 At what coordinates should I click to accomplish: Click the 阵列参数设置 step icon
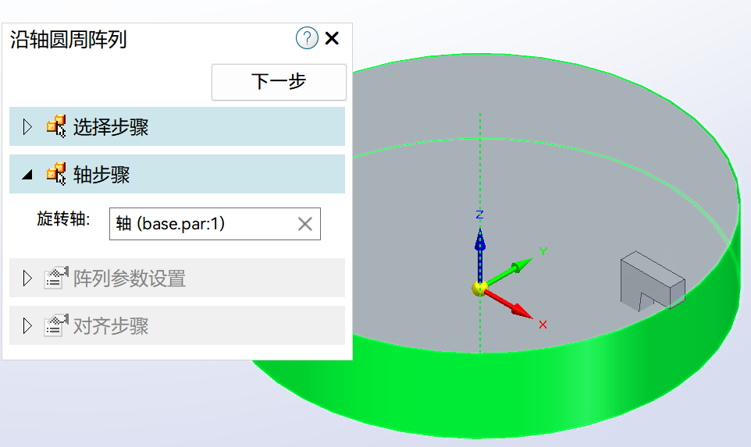(x=56, y=278)
